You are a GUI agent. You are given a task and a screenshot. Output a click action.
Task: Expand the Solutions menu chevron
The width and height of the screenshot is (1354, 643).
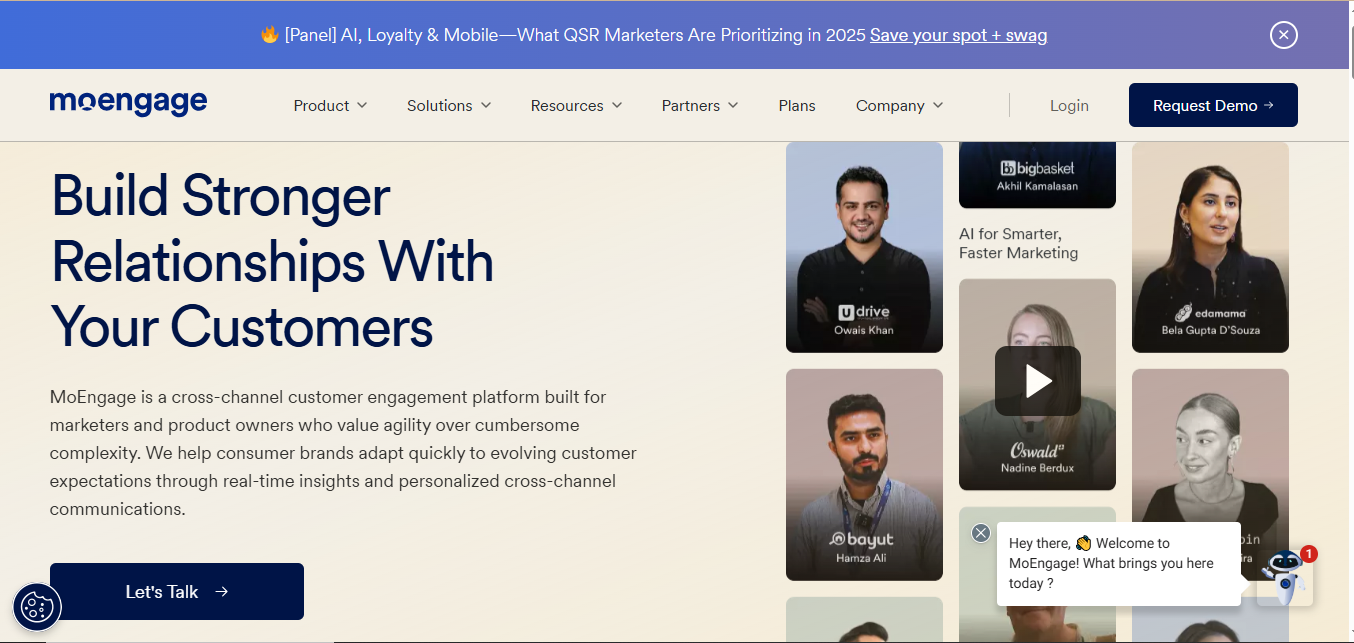486,105
